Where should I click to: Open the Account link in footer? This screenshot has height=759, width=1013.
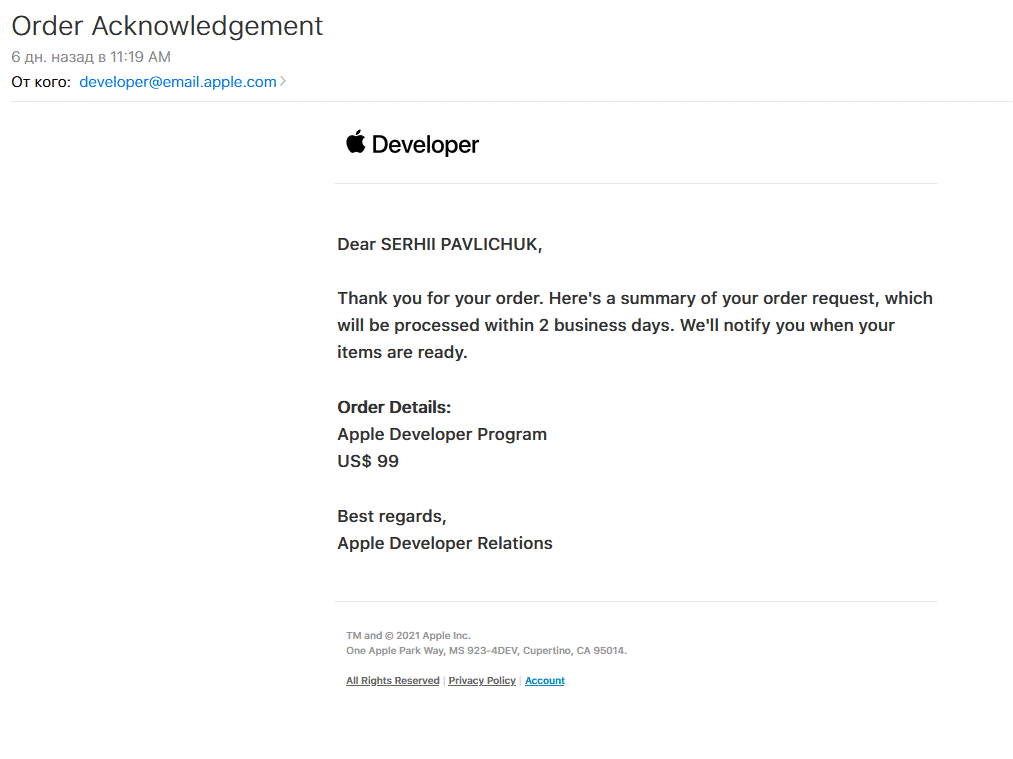tap(545, 680)
